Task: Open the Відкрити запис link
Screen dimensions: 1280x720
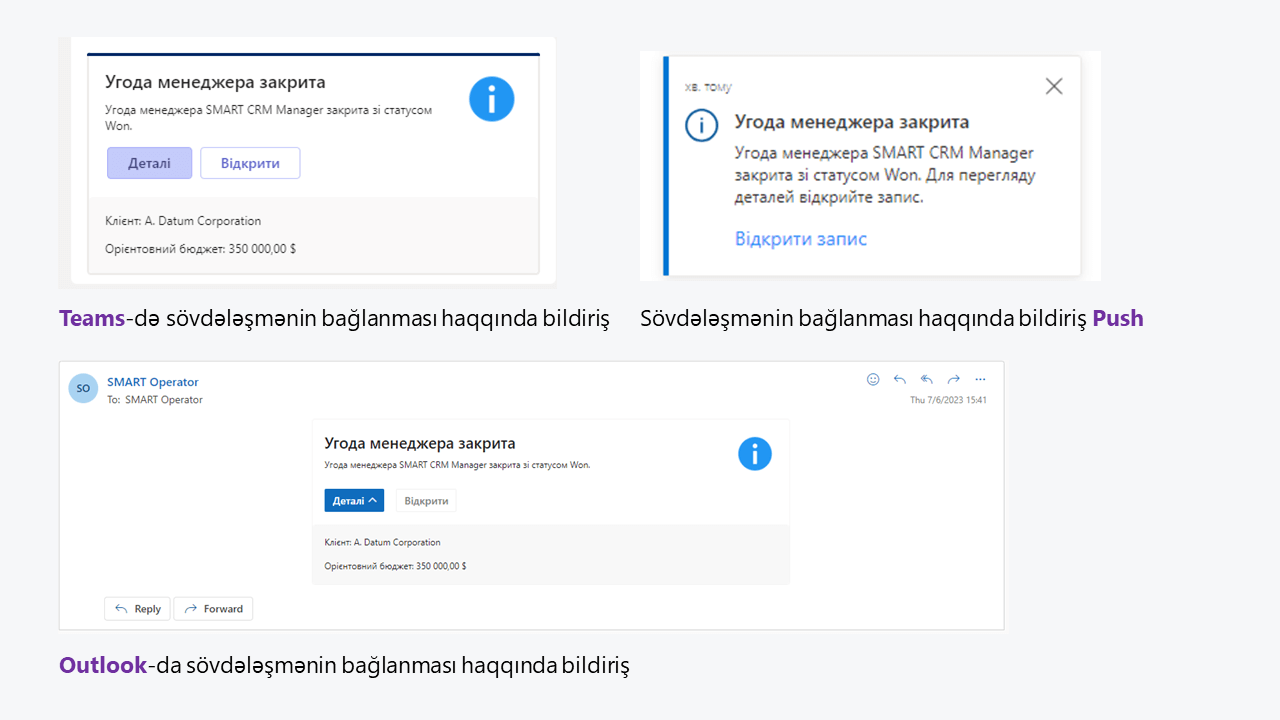Action: tap(800, 239)
